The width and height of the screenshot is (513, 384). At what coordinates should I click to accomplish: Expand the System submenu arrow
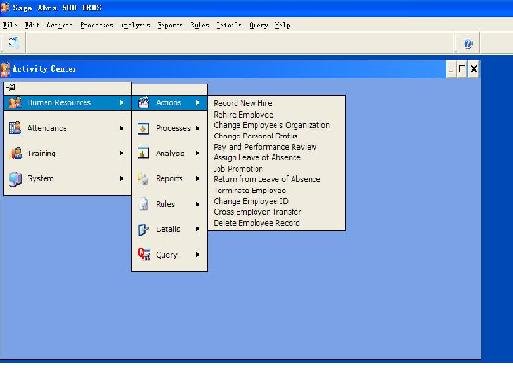122,179
